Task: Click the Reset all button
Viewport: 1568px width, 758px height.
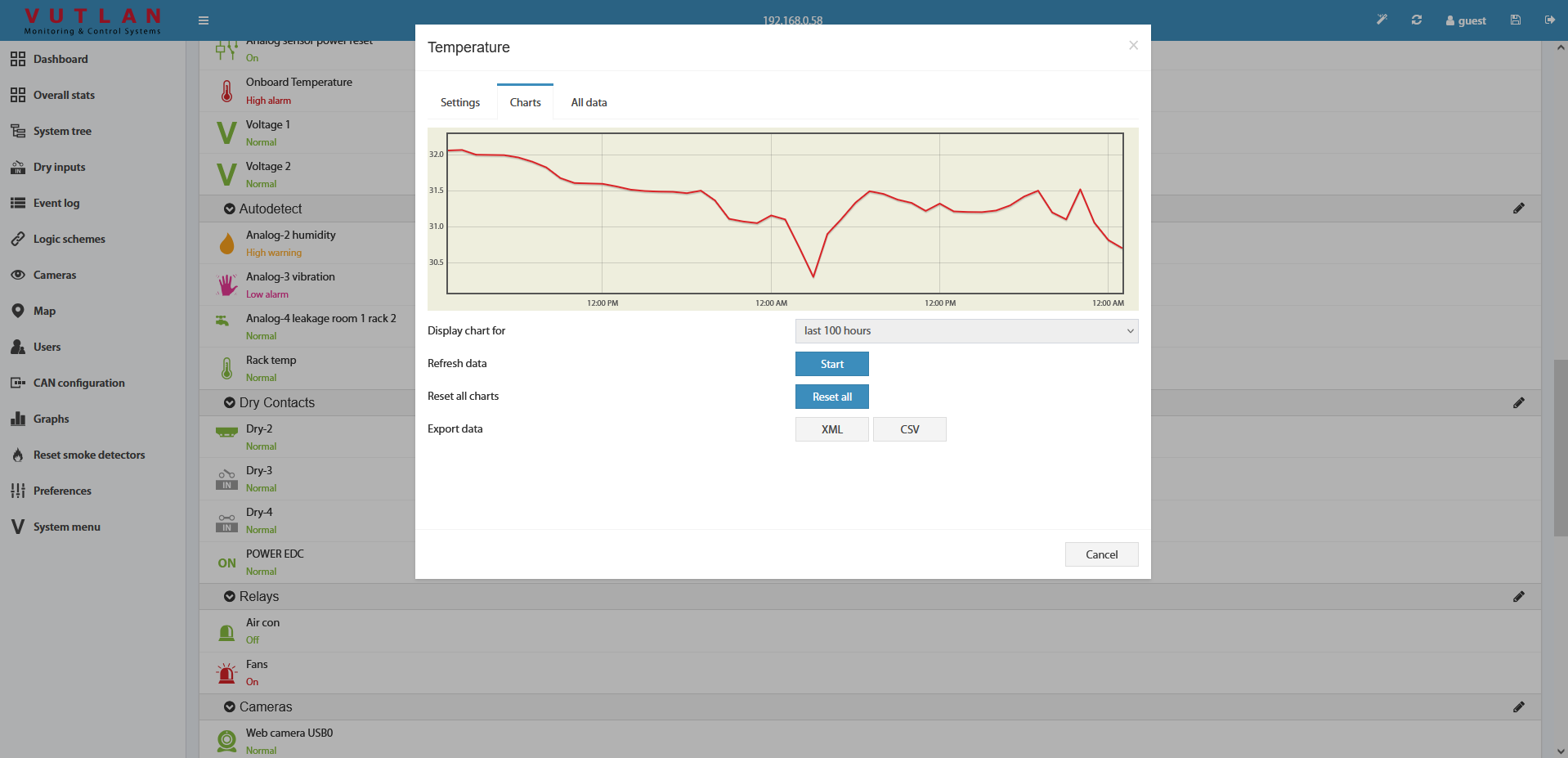Action: (x=831, y=397)
